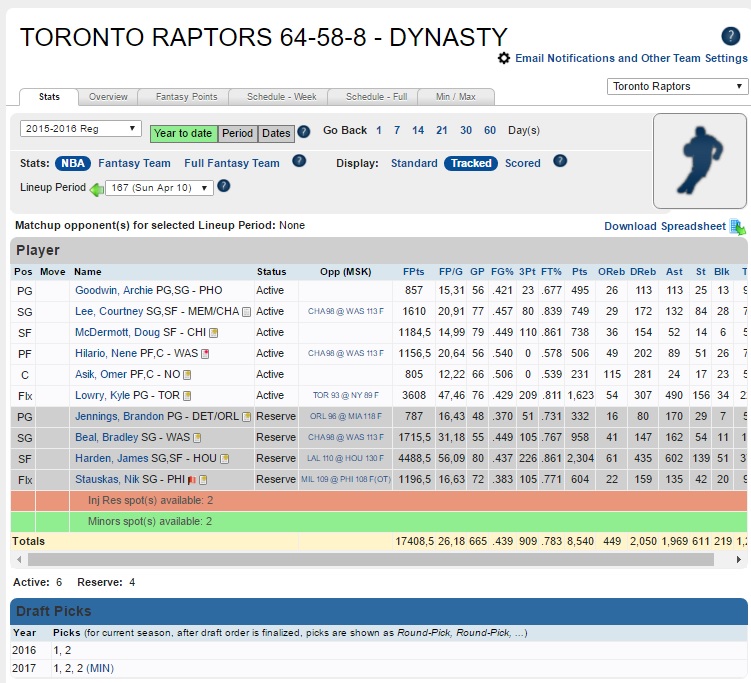
Task: Open Stauskas, Nik player link
Action: tap(107, 479)
